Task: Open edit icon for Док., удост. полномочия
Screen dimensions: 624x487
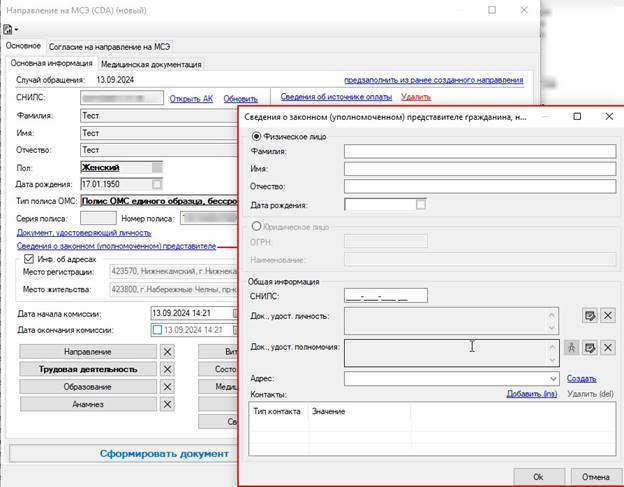Action: click(x=589, y=348)
